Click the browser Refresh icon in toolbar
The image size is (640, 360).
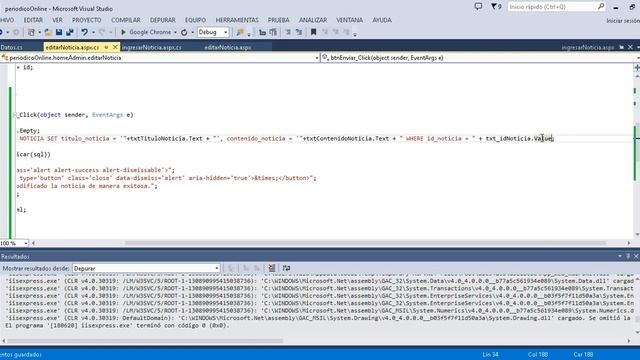point(184,32)
